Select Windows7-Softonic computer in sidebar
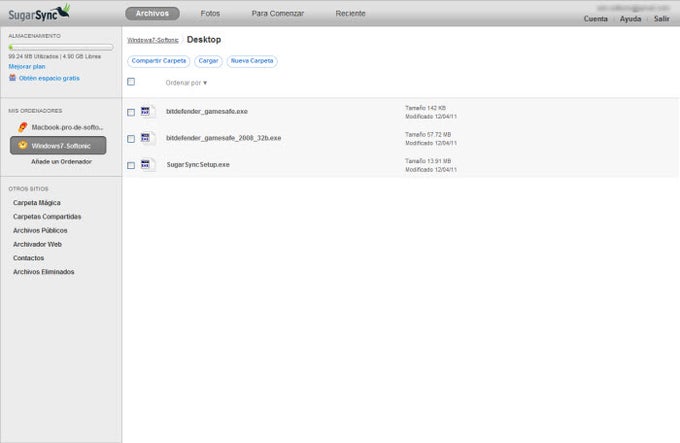Viewport: 680px width, 443px height. pyautogui.click(x=58, y=145)
